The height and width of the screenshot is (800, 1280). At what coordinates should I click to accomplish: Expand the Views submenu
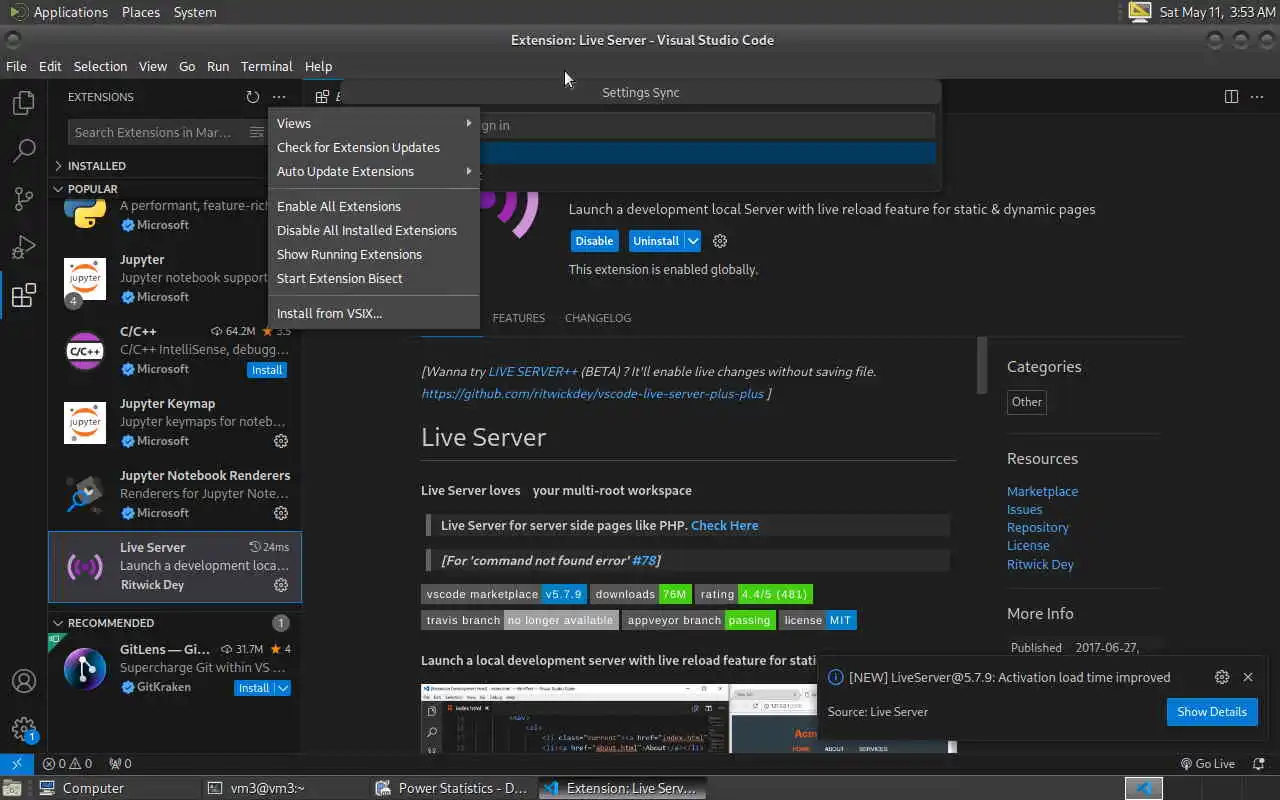pos(374,123)
